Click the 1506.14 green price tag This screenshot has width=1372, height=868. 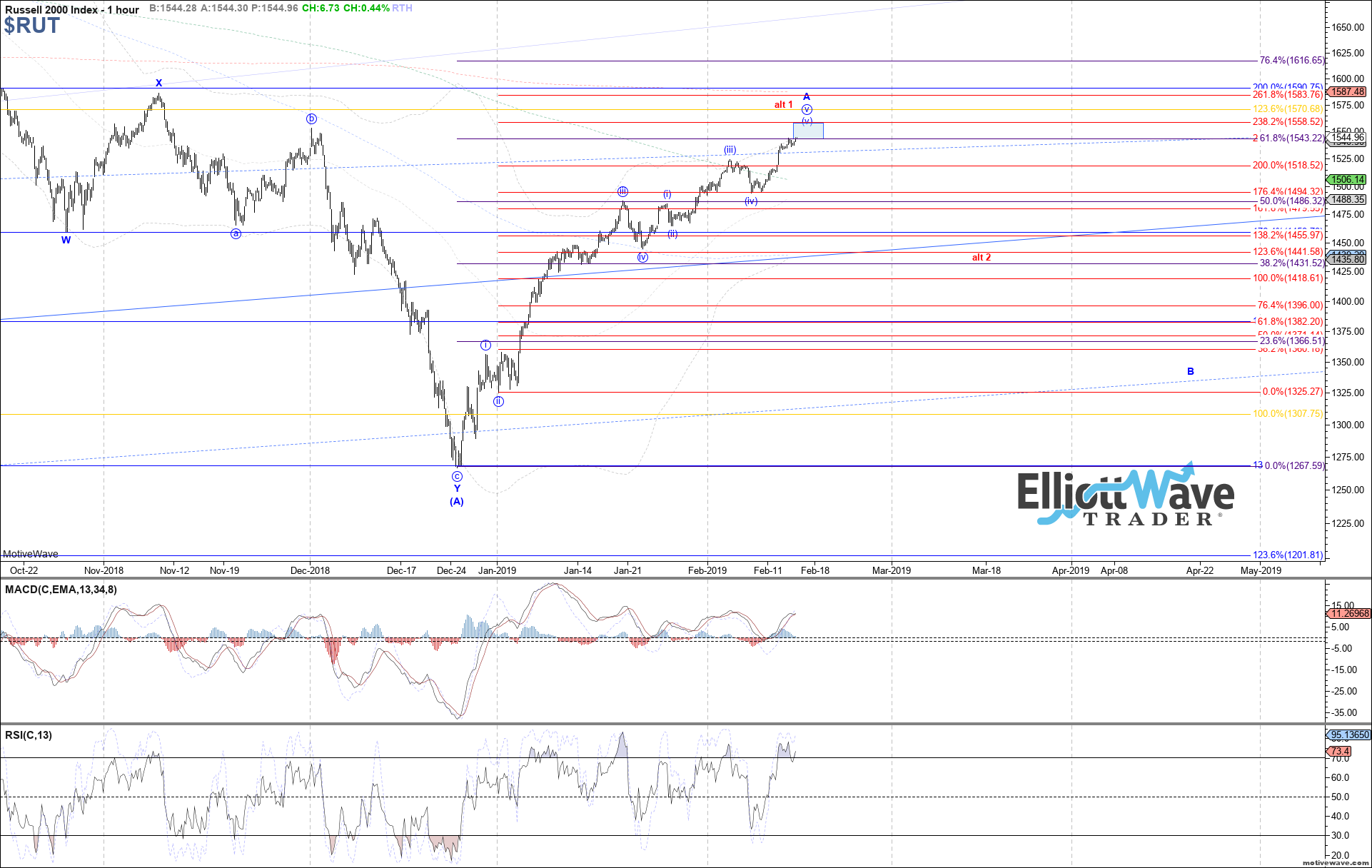[1348, 180]
